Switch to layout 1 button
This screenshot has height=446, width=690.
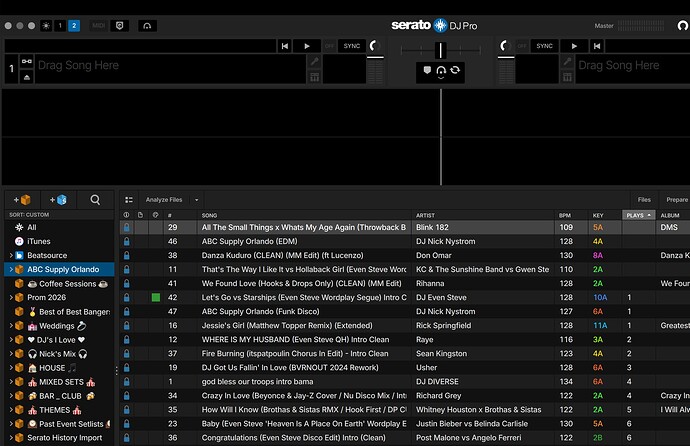tap(60, 26)
